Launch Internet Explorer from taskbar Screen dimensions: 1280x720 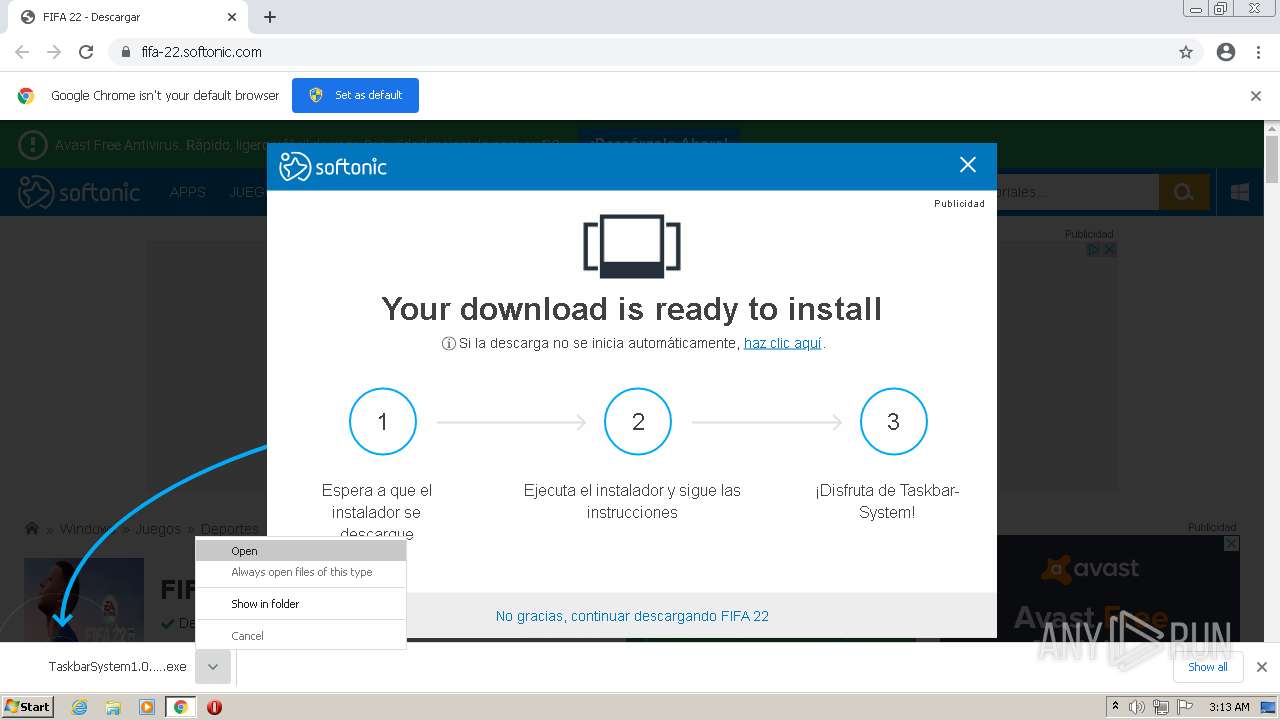[x=79, y=707]
